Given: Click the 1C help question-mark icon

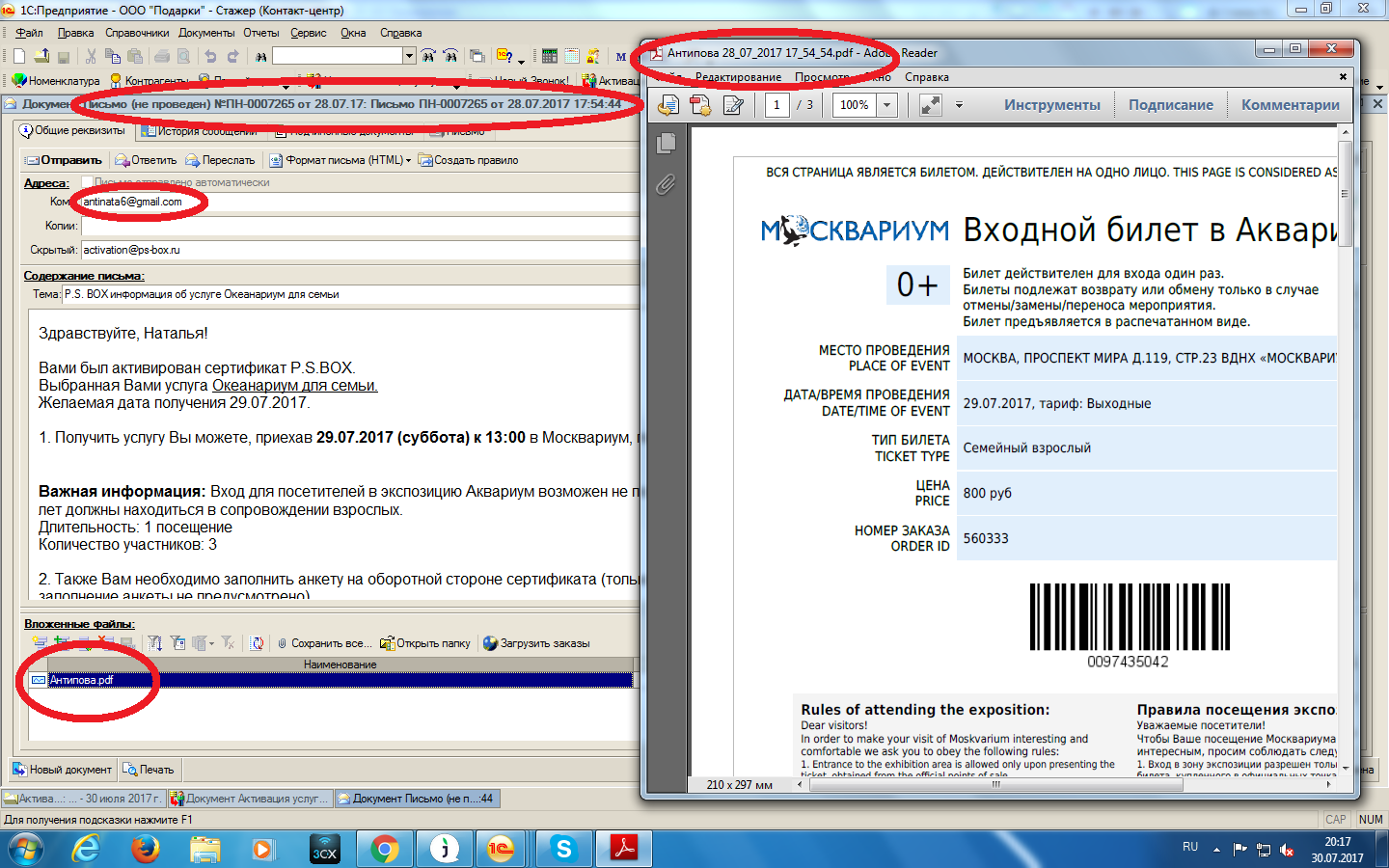Looking at the screenshot, I should pyautogui.click(x=504, y=56).
